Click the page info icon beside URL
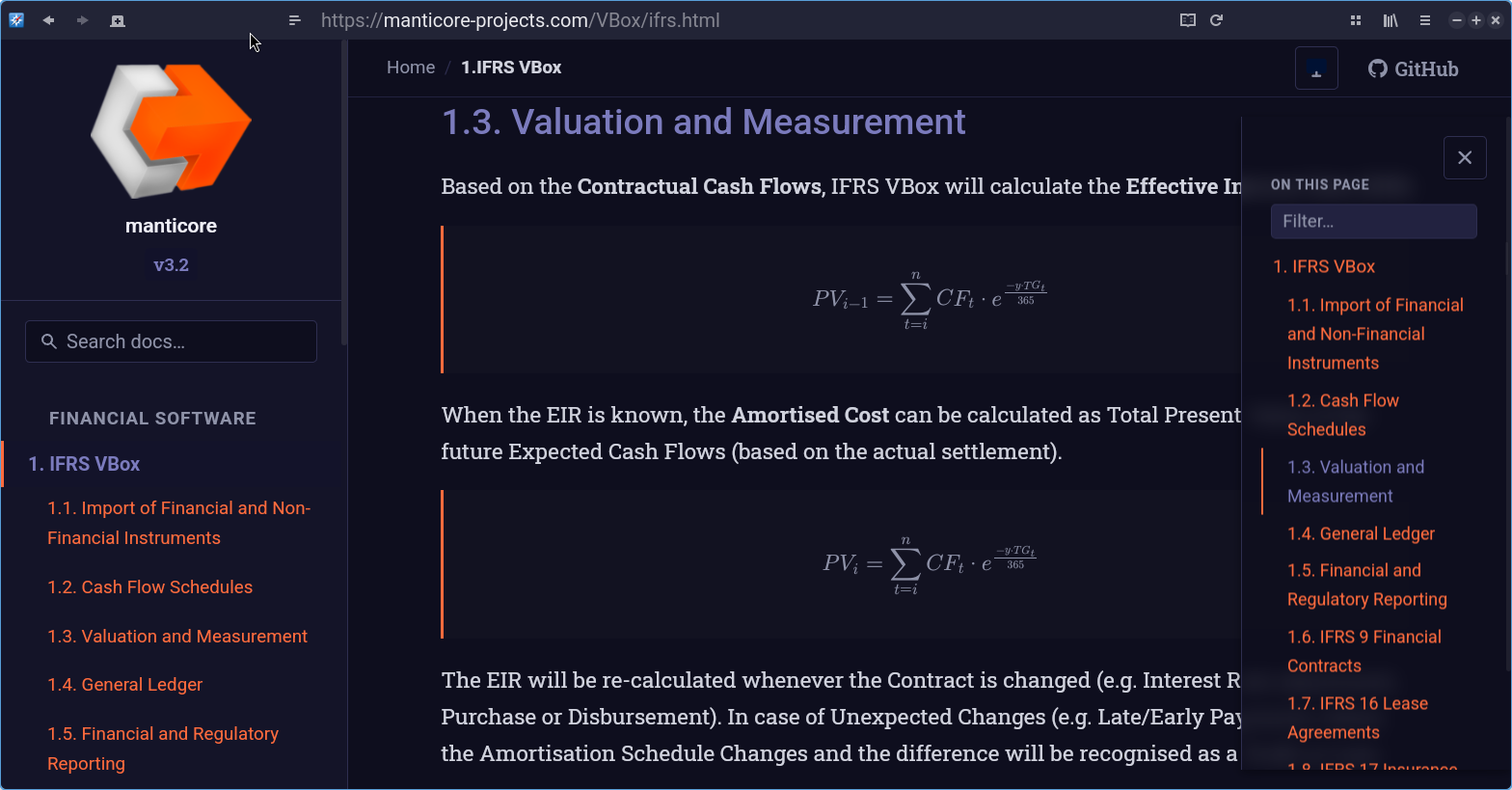This screenshot has height=790, width=1512. 295,20
